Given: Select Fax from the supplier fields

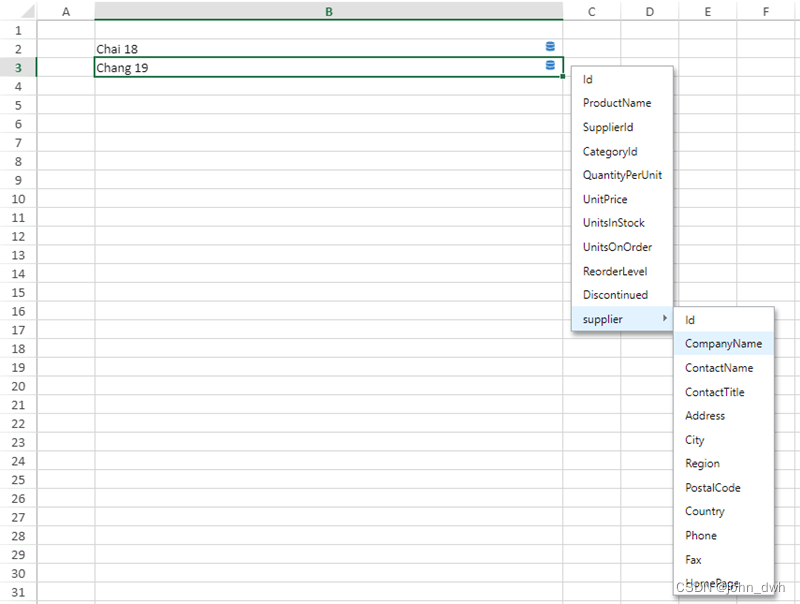Looking at the screenshot, I should click(x=690, y=559).
